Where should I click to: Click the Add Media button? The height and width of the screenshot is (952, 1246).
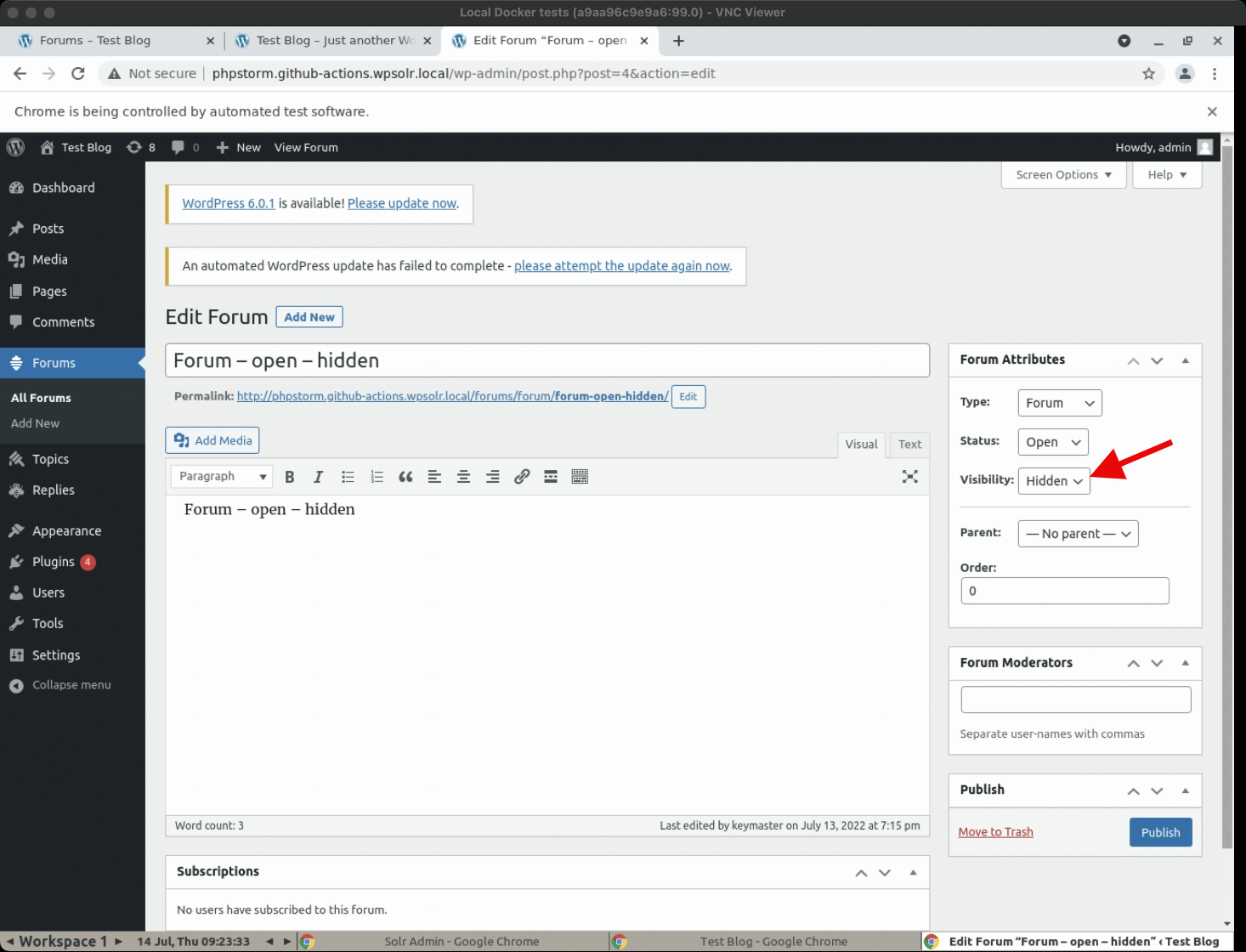212,440
